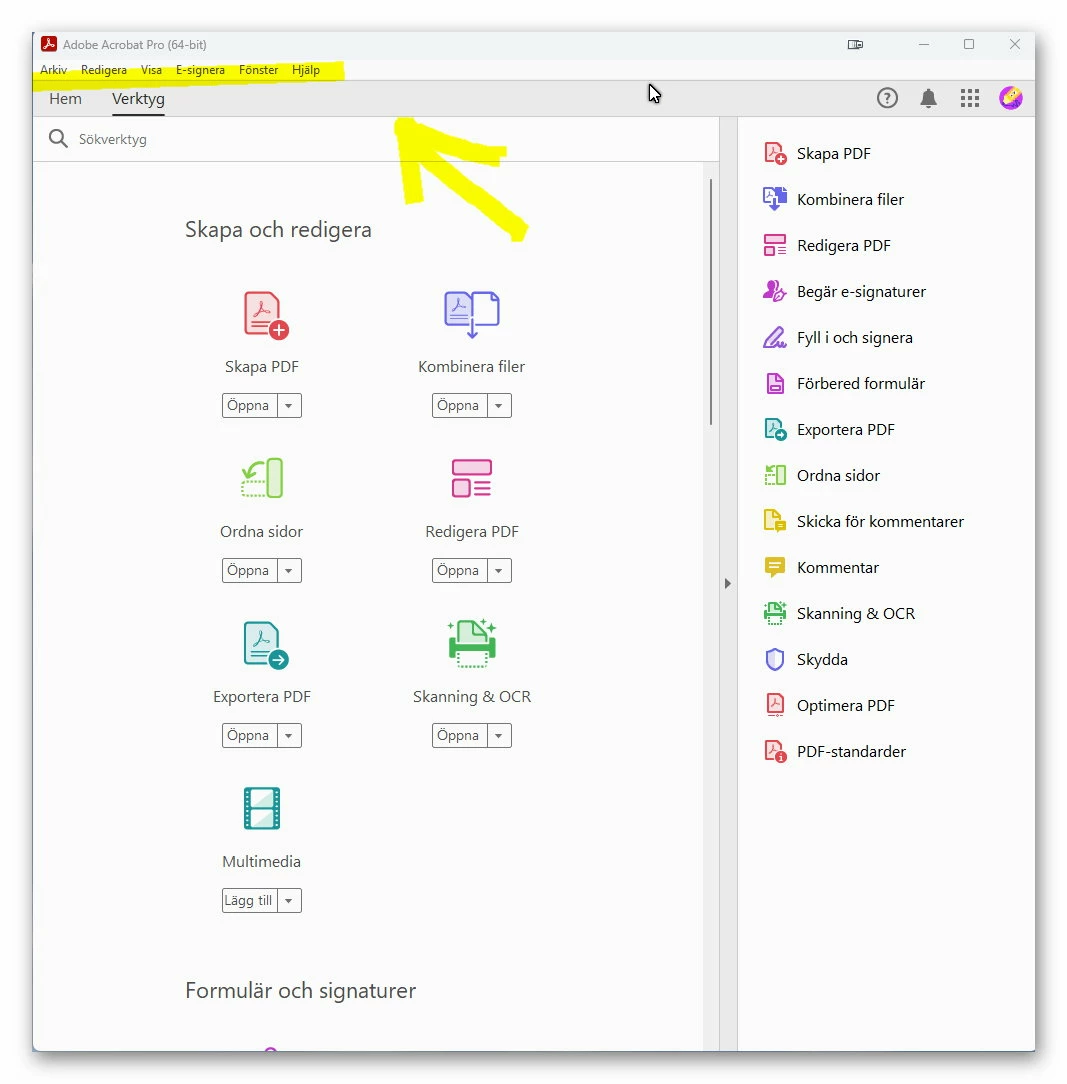Switch to the Hem tab

(x=66, y=99)
